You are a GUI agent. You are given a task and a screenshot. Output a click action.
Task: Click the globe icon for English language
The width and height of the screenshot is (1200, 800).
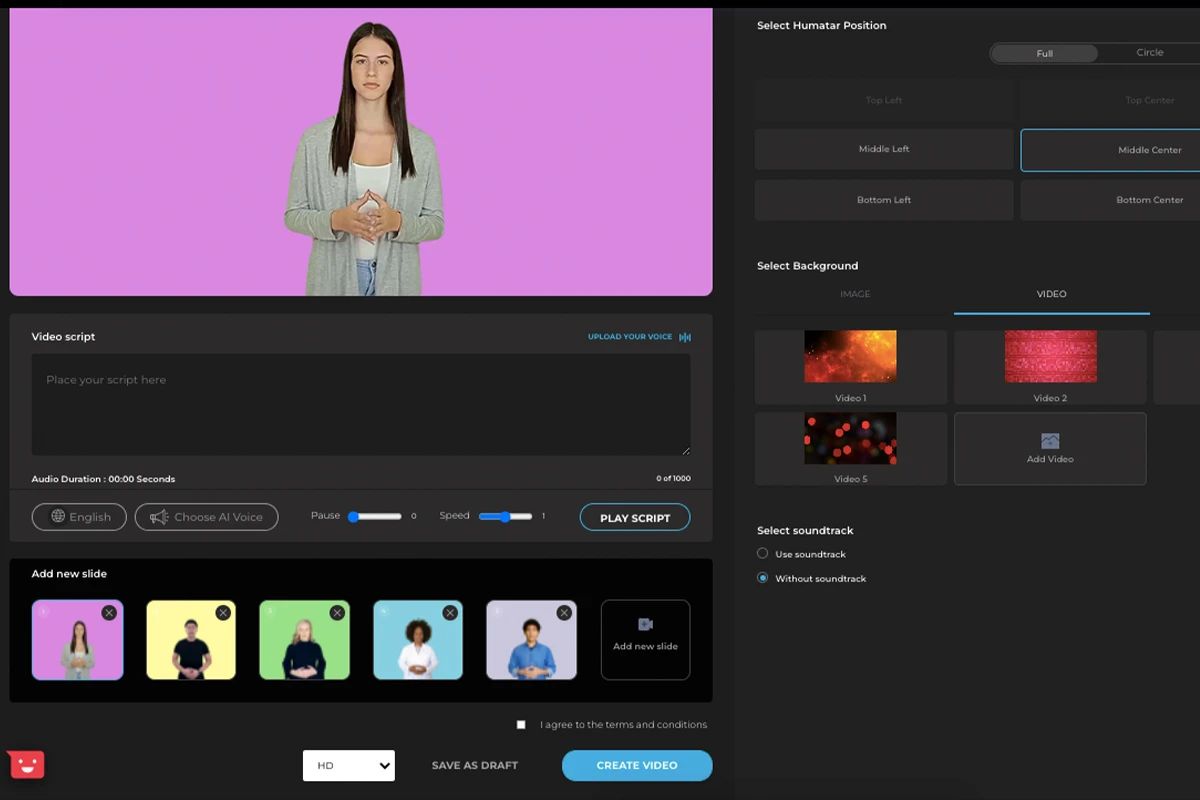pyautogui.click(x=58, y=517)
